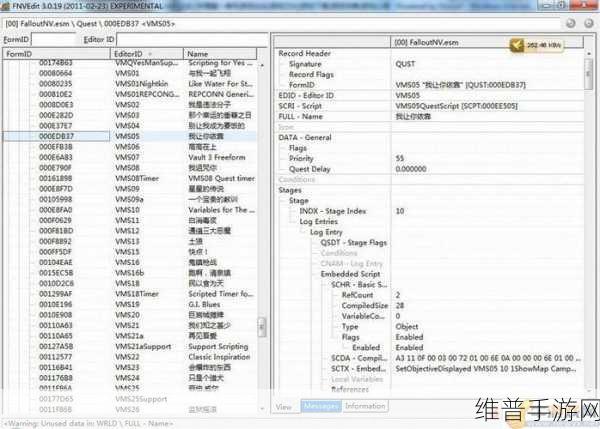Select record 000F8B92 VMS13
Image resolution: width=600 pixels, height=429 pixels.
coord(130,241)
